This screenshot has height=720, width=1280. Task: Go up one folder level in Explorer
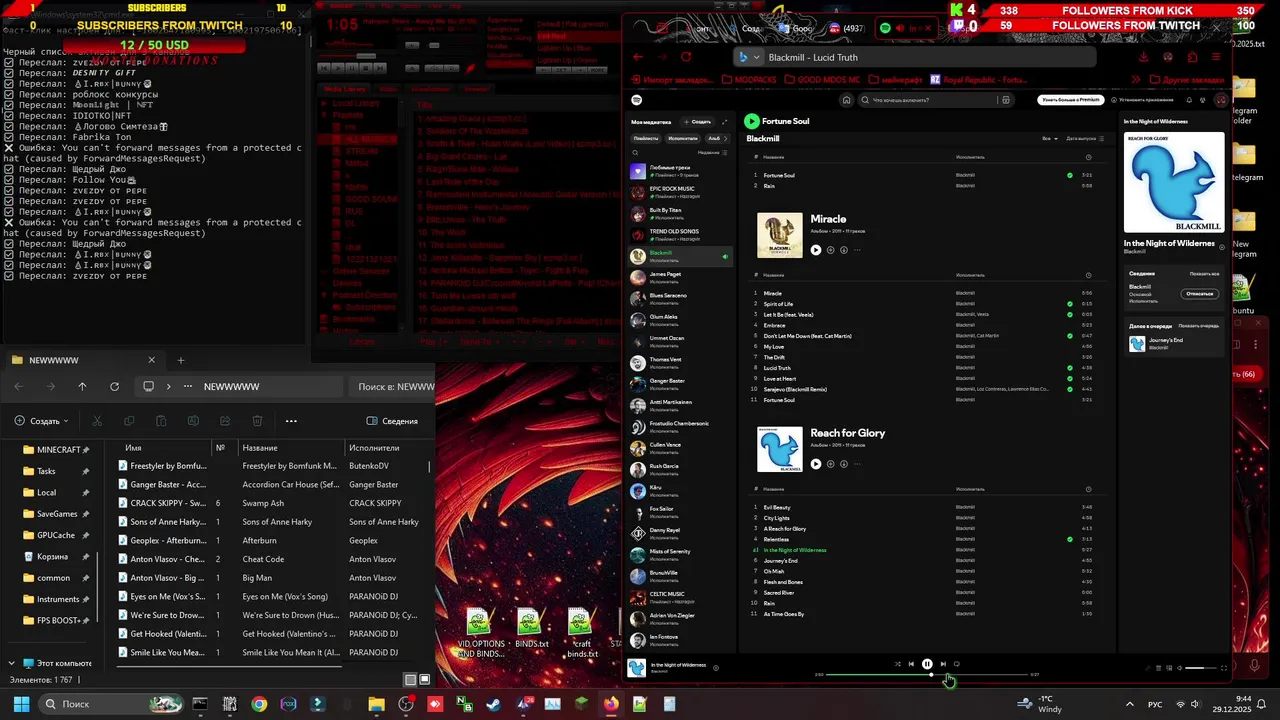(82, 386)
